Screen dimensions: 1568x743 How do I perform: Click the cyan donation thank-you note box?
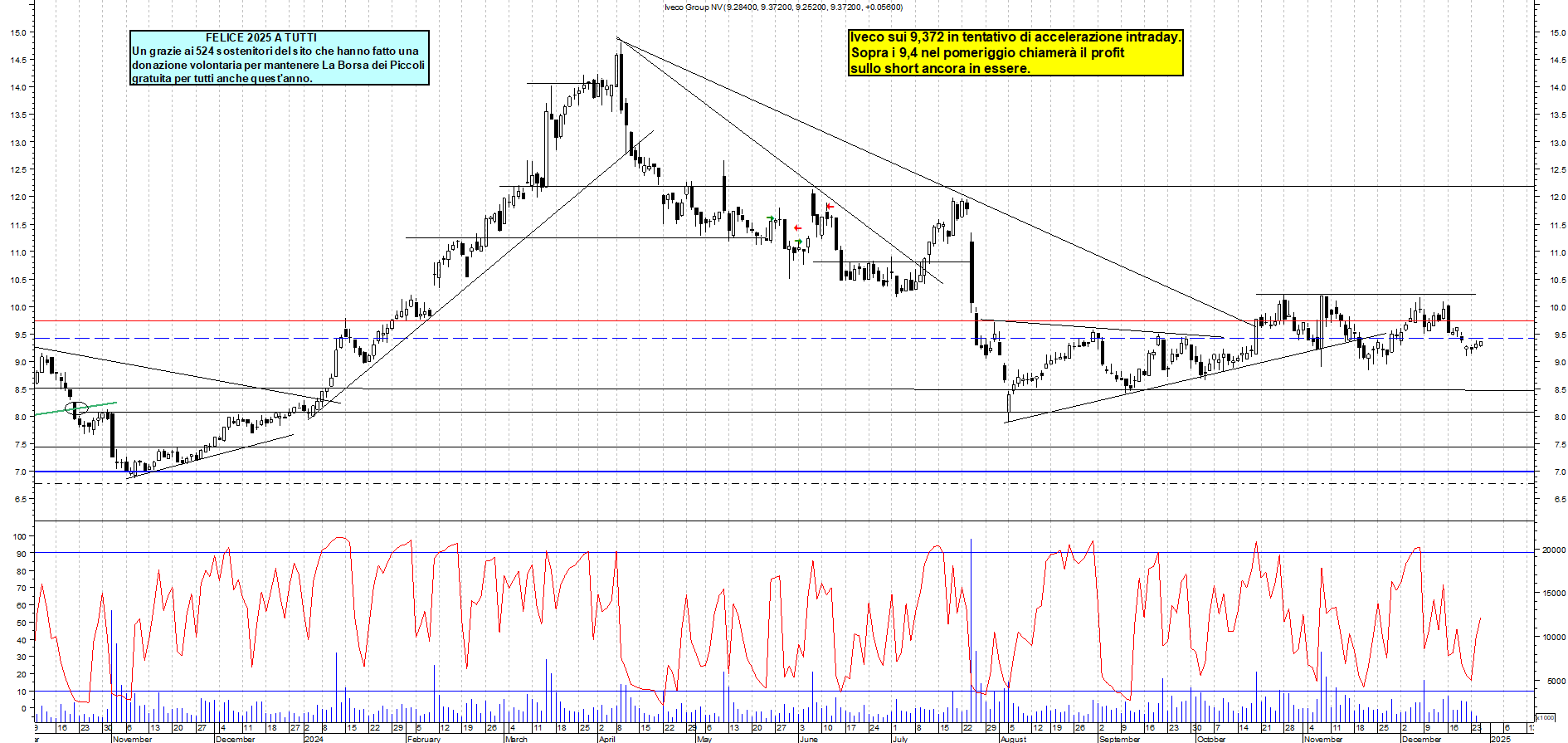pos(280,58)
